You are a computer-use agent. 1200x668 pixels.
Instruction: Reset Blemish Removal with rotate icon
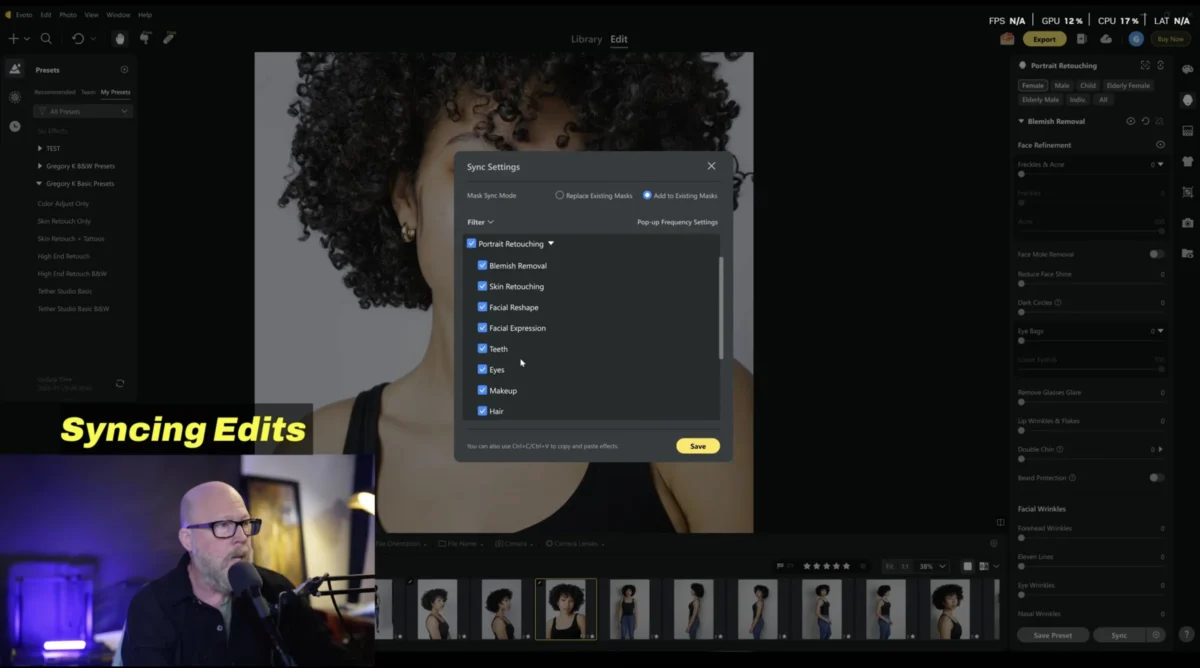coord(1145,121)
